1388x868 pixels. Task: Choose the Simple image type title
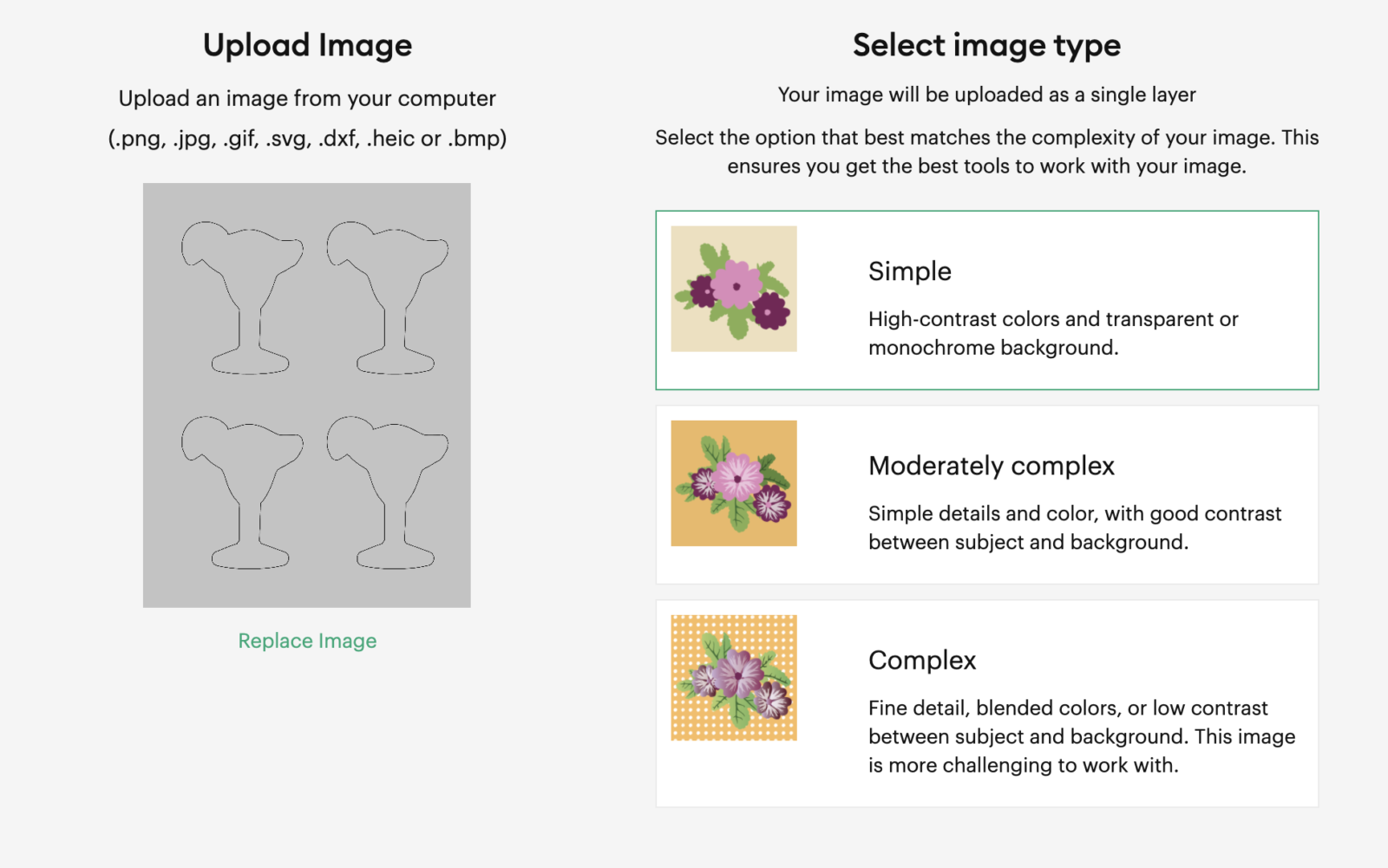[909, 271]
